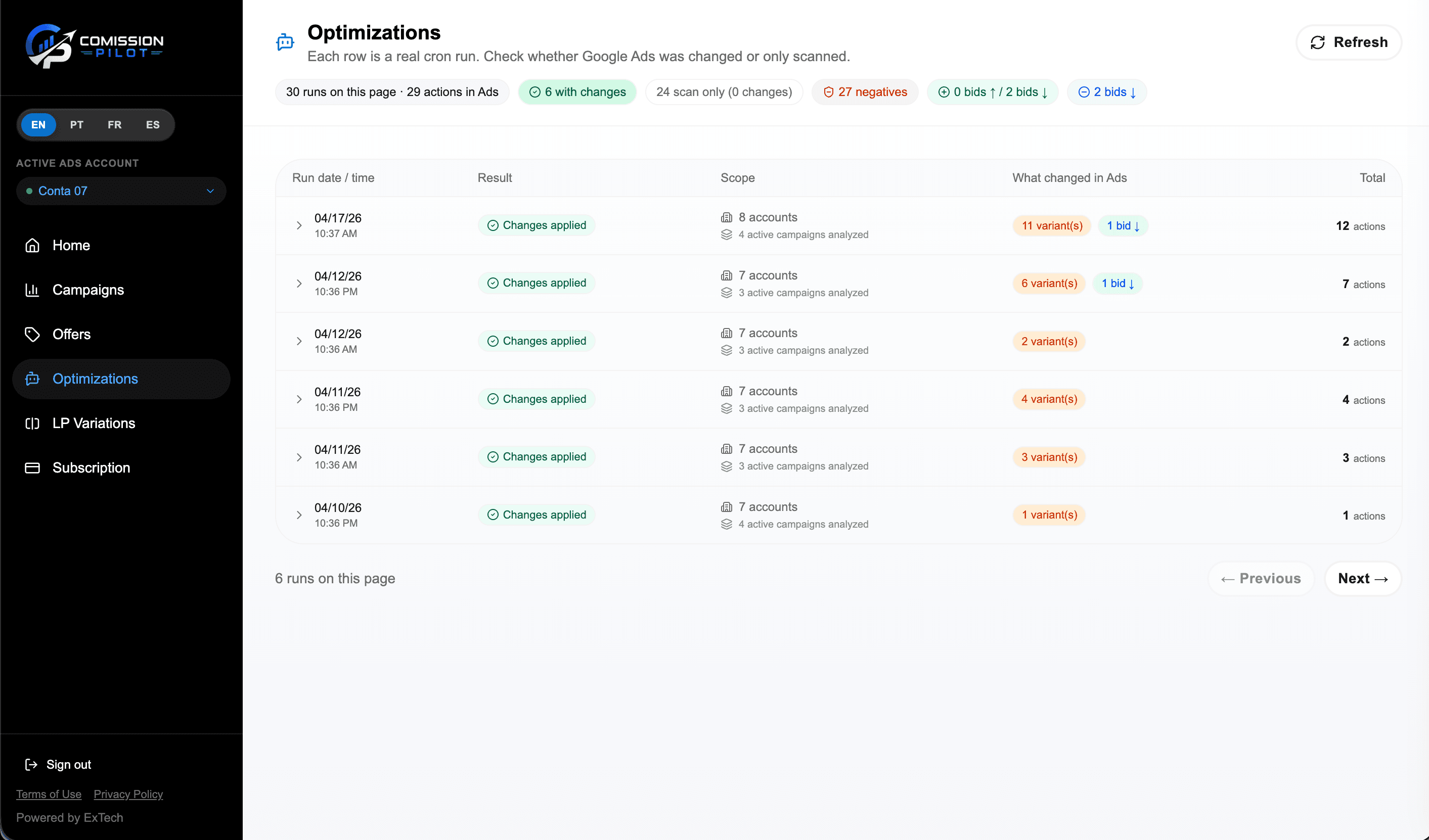Select the FR language tab
1429x840 pixels.
[x=115, y=125]
